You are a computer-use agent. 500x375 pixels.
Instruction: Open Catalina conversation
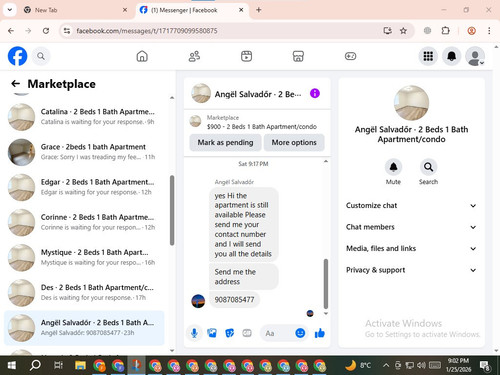point(84,117)
